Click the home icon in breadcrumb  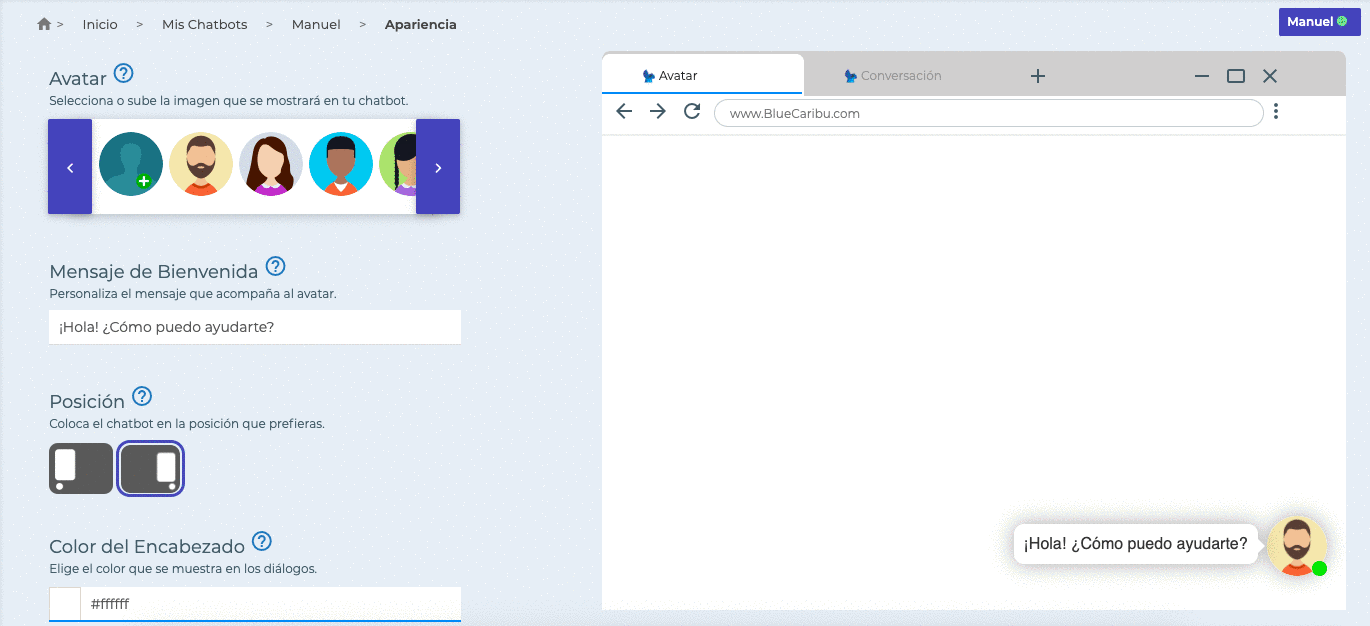click(x=43, y=24)
